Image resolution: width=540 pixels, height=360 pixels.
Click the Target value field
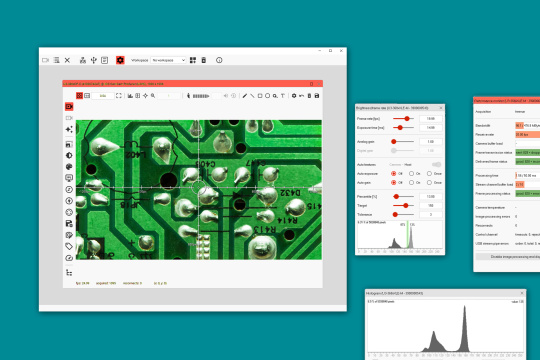tap(430, 206)
